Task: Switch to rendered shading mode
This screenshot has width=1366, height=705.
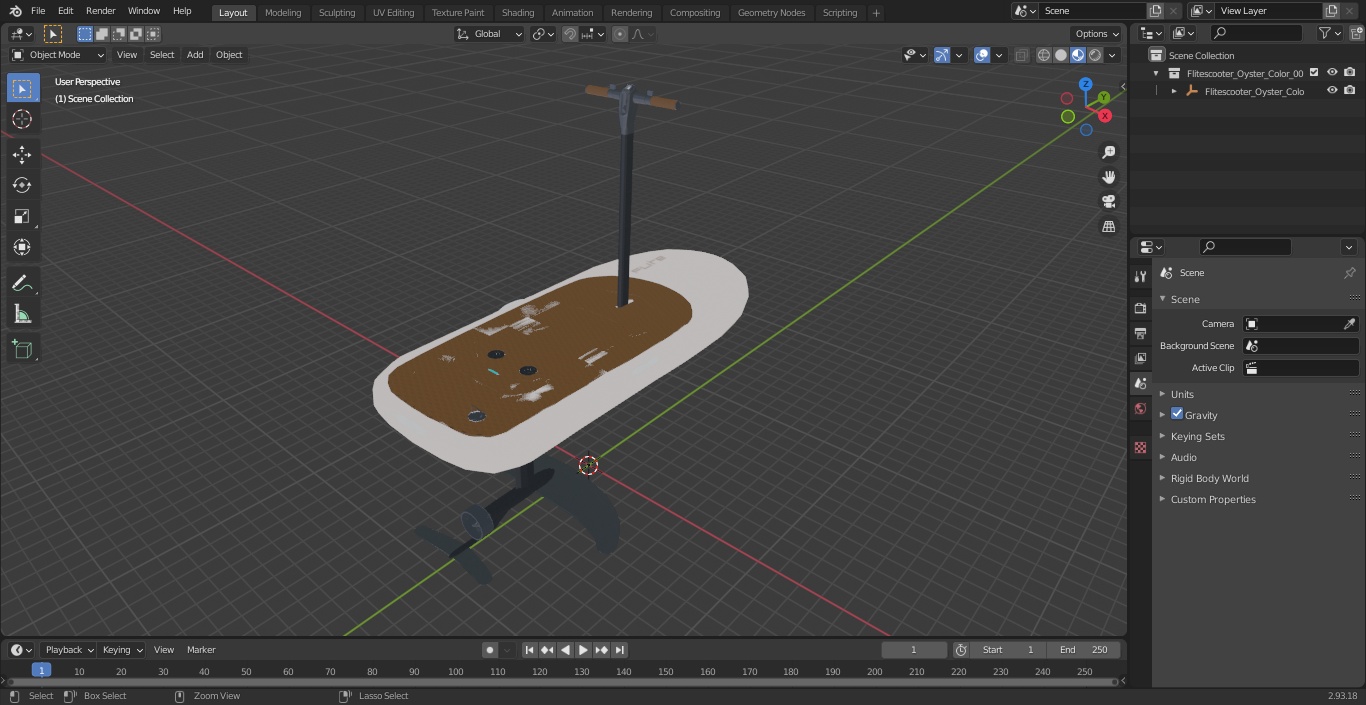Action: tap(1095, 55)
